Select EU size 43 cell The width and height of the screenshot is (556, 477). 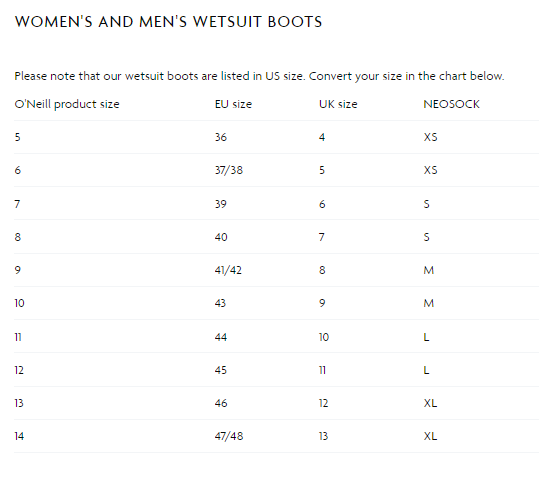(220, 303)
